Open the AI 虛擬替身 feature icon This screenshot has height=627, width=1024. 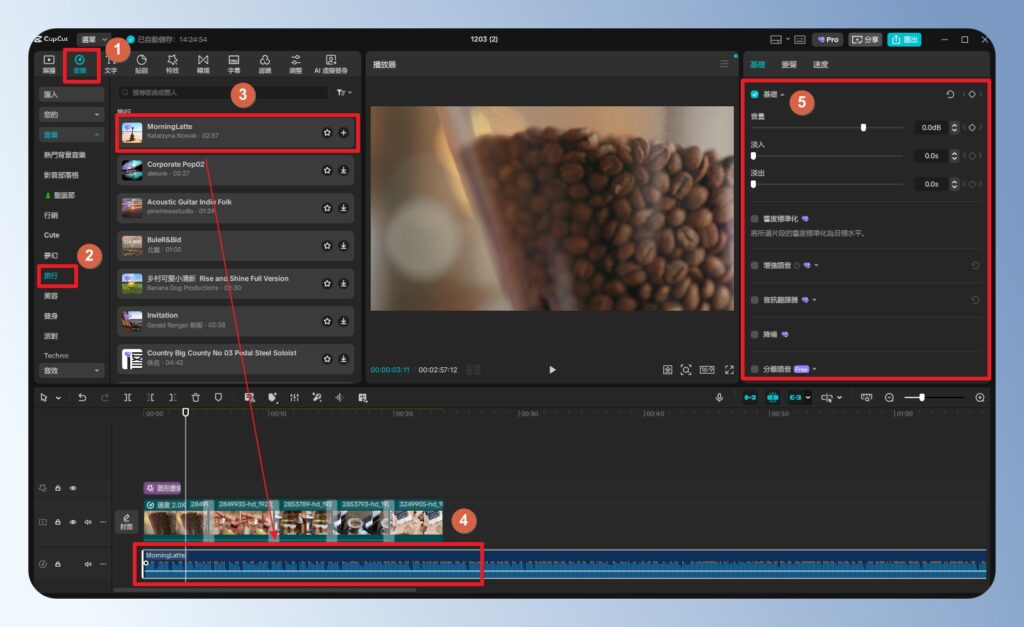pos(330,62)
